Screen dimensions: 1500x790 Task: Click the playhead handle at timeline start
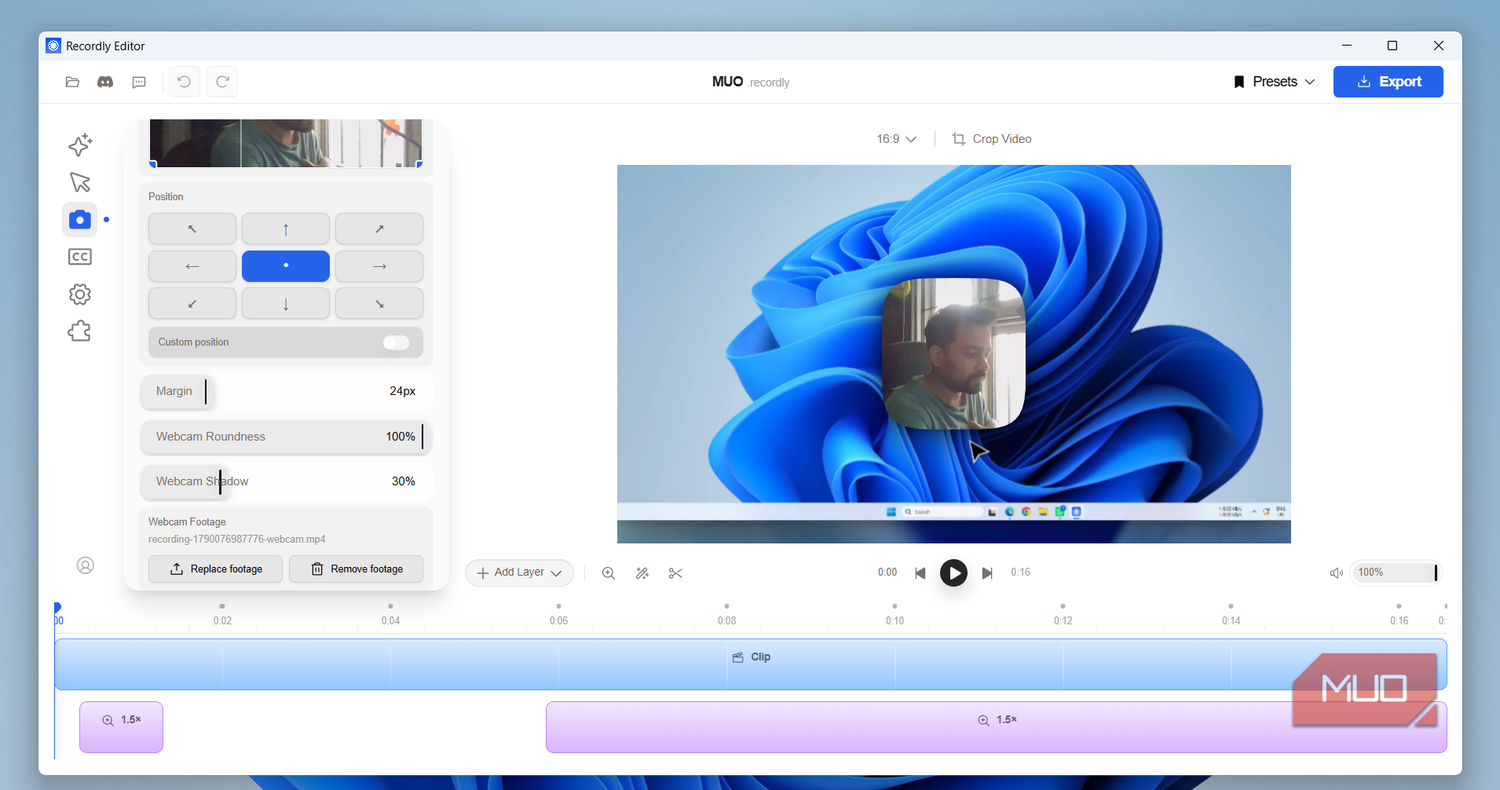click(57, 608)
